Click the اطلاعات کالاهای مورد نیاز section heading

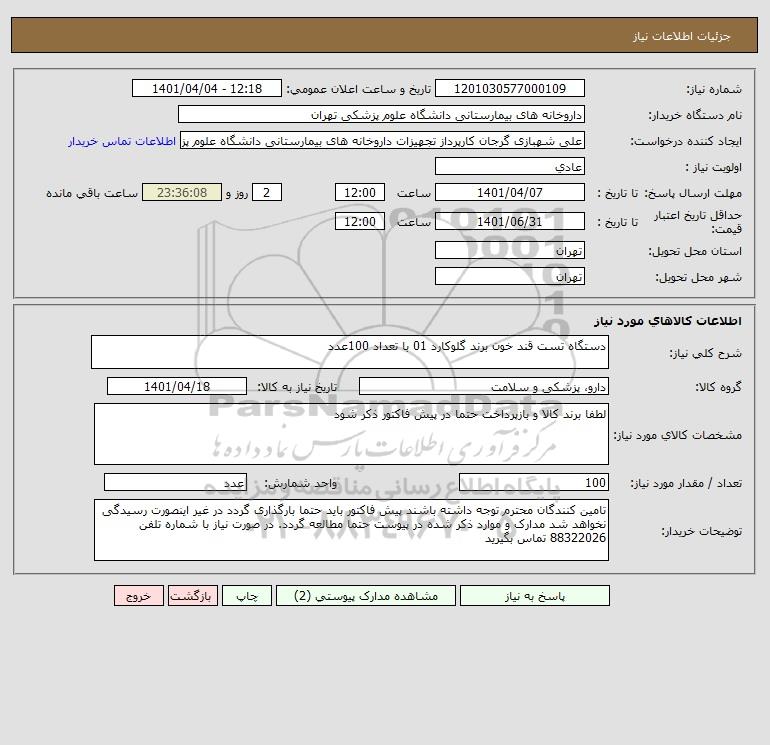tap(668, 321)
